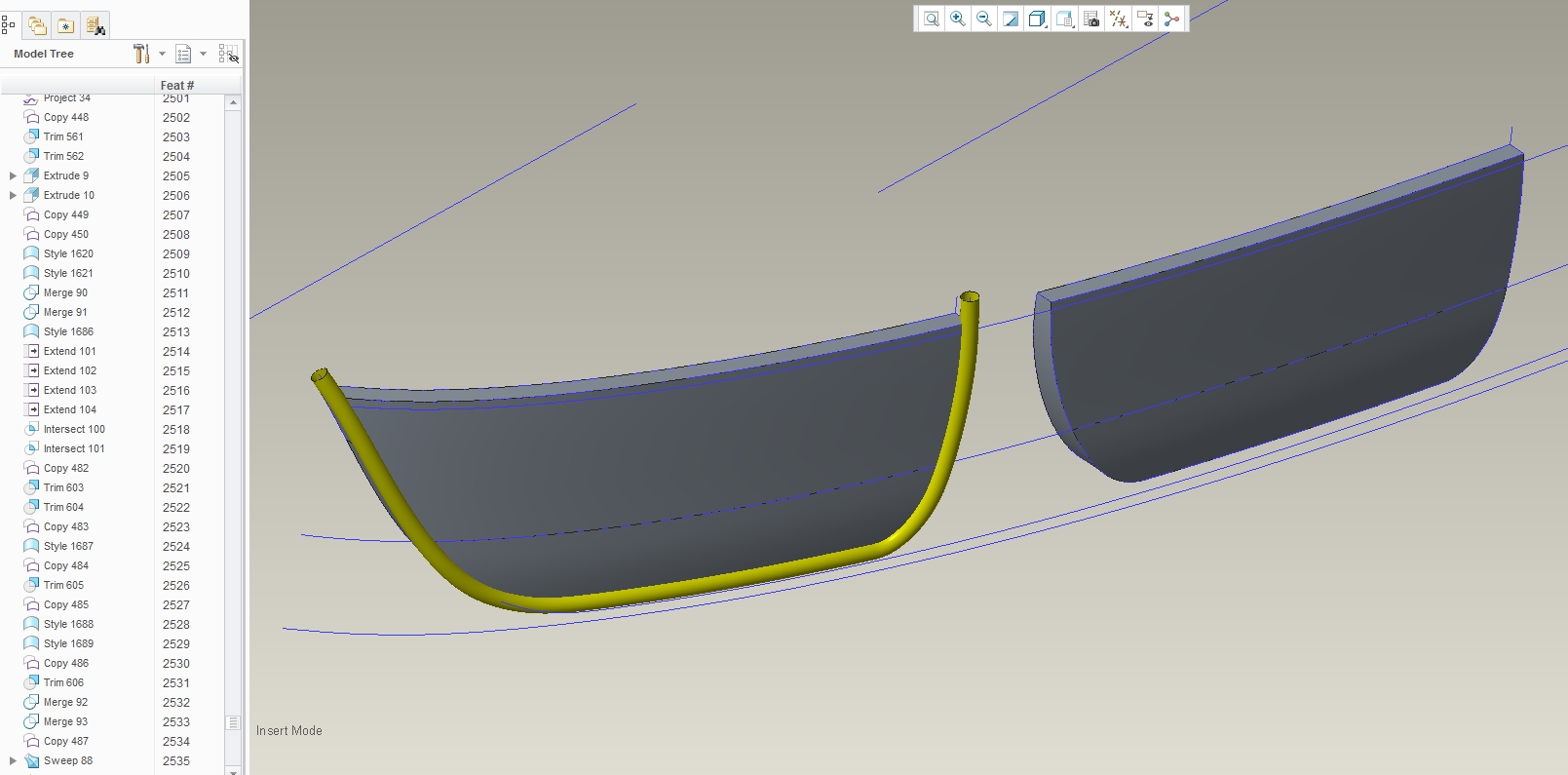This screenshot has height=775, width=1568.
Task: Select the Intersect 100 feature icon
Action: tap(31, 429)
